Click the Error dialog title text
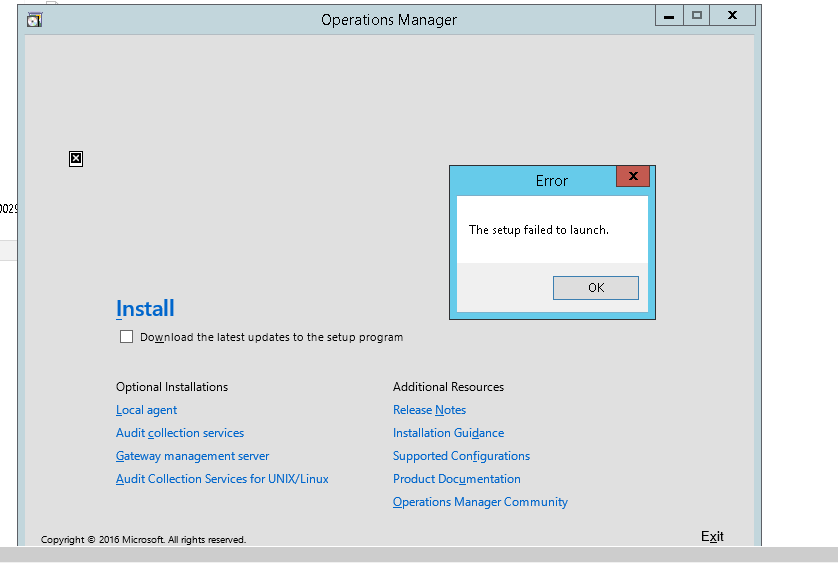 (x=552, y=181)
